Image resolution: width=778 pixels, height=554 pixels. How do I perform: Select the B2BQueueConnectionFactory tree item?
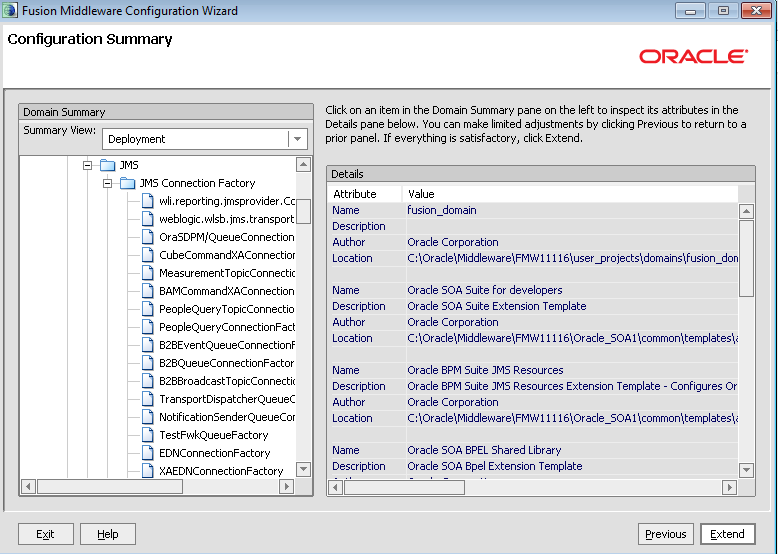pyautogui.click(x=226, y=363)
